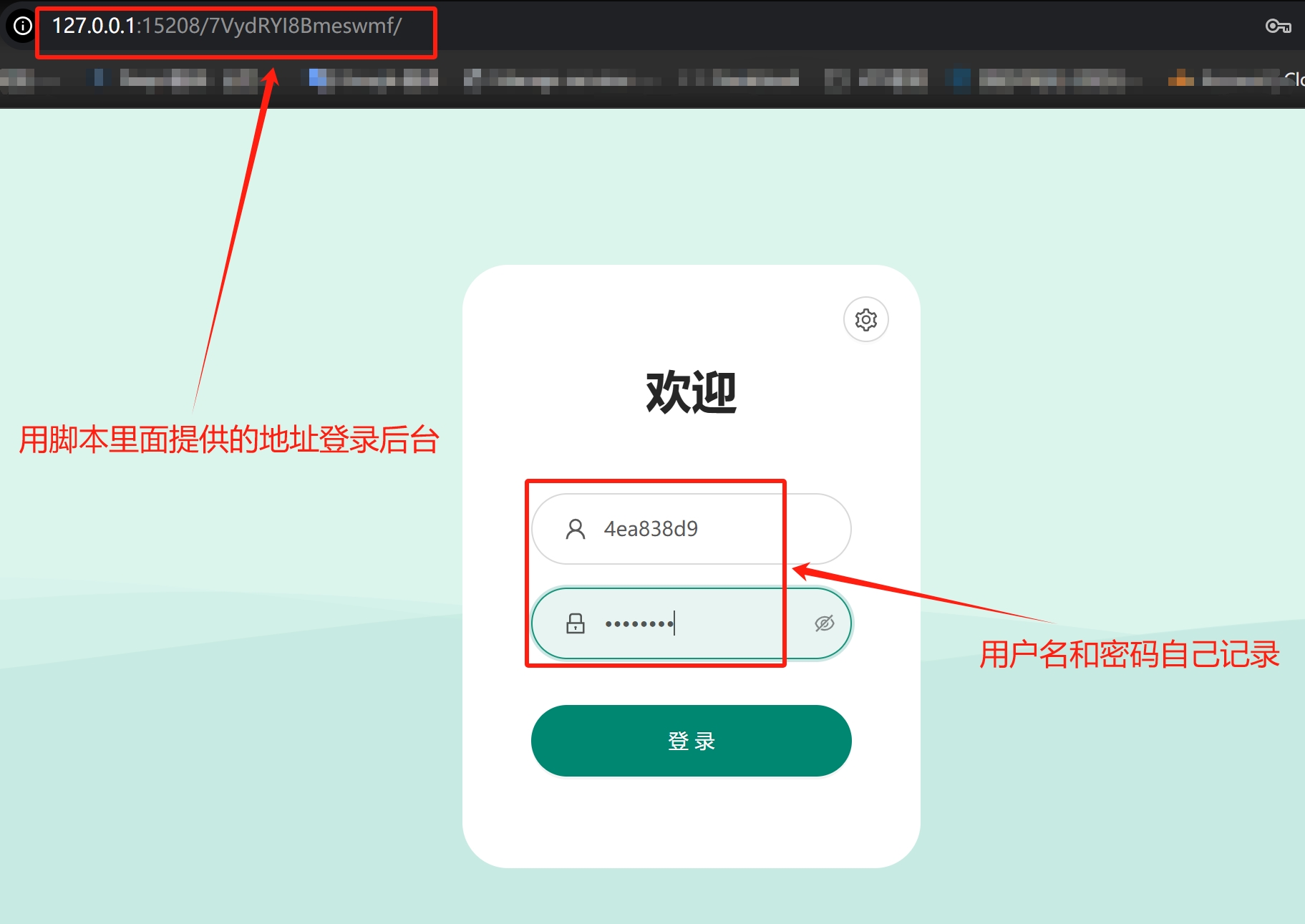Click the red note 用脚本里面提供的地址登录后台

coord(228,439)
